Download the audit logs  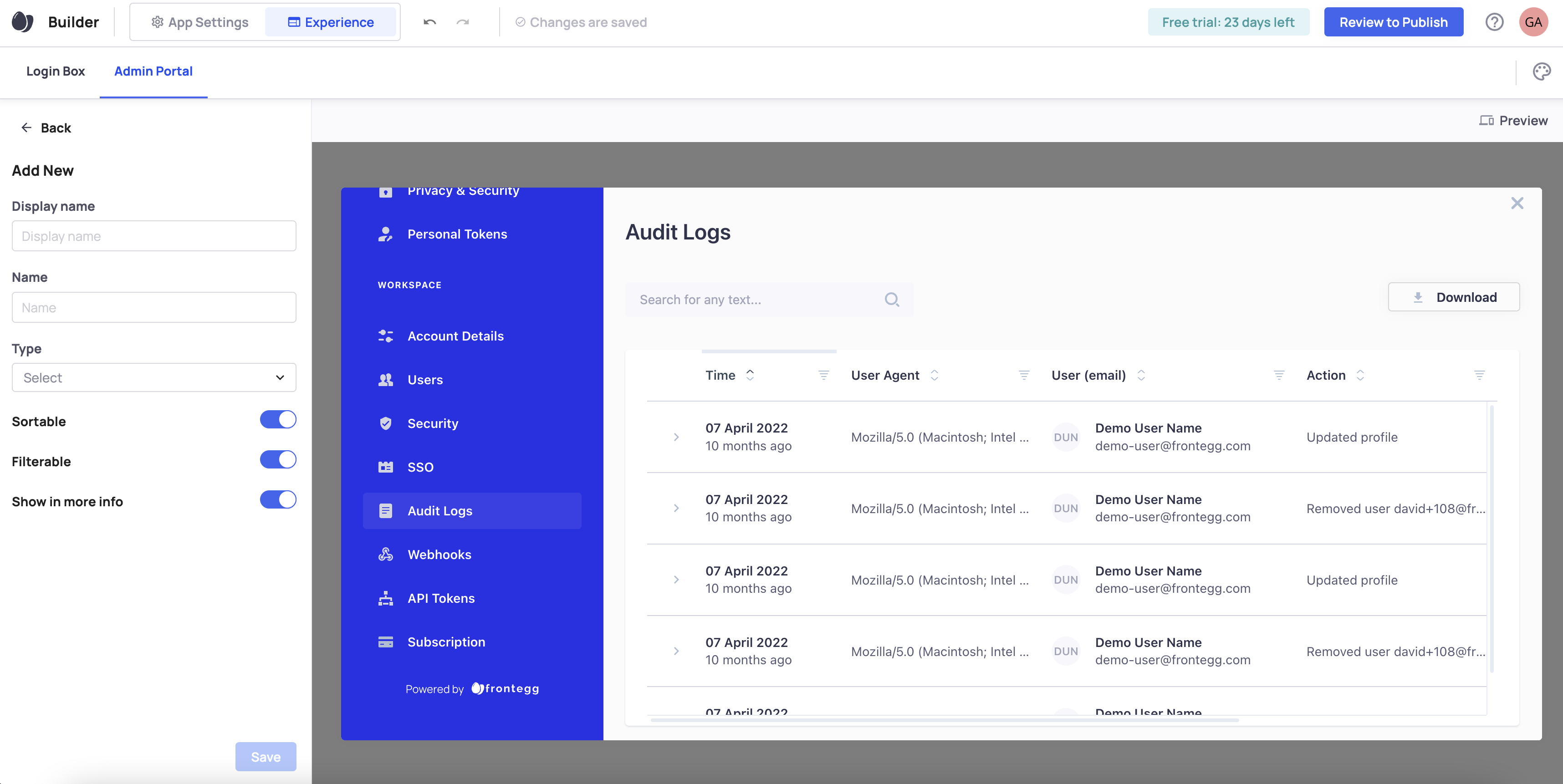1453,297
